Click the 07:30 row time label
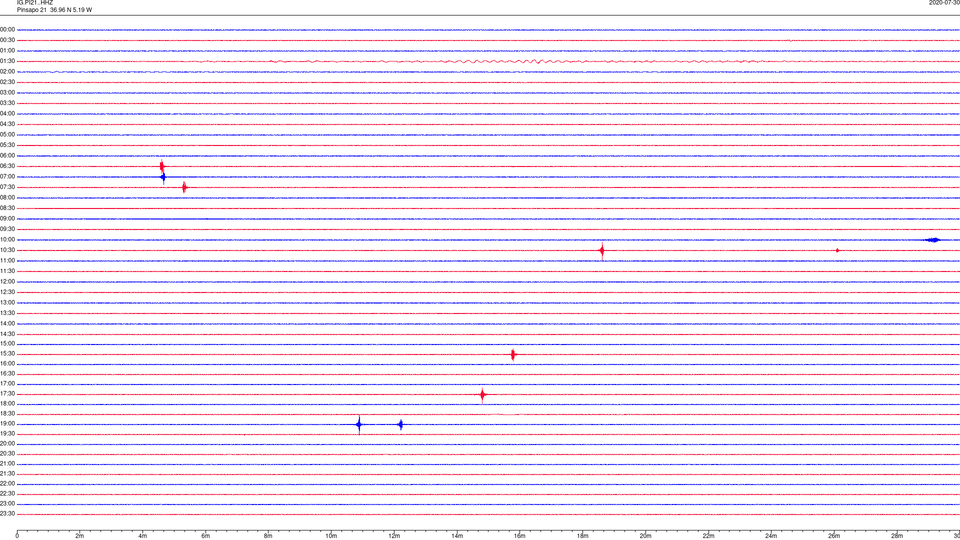960x540 pixels. pos(7,187)
